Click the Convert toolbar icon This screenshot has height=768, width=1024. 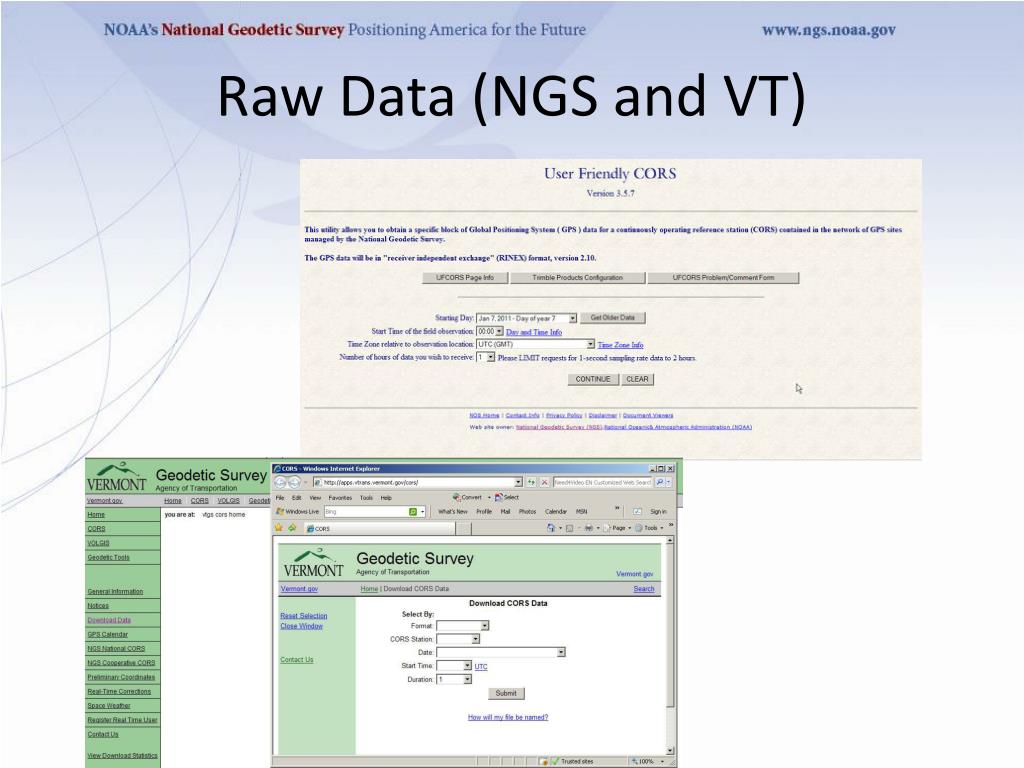pyautogui.click(x=467, y=497)
